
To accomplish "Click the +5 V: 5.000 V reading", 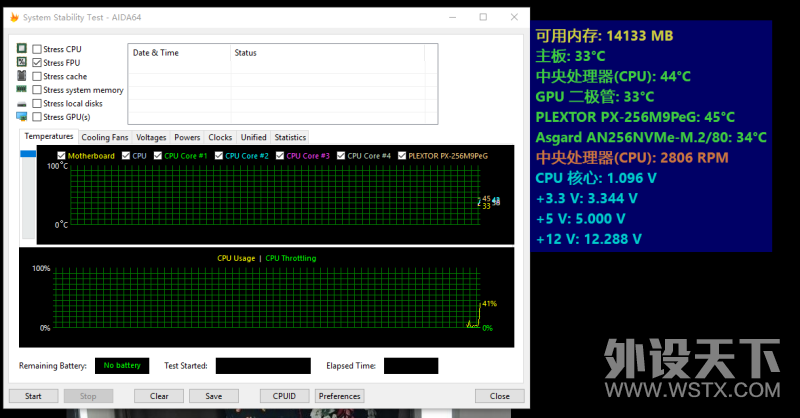I will click(x=580, y=218).
